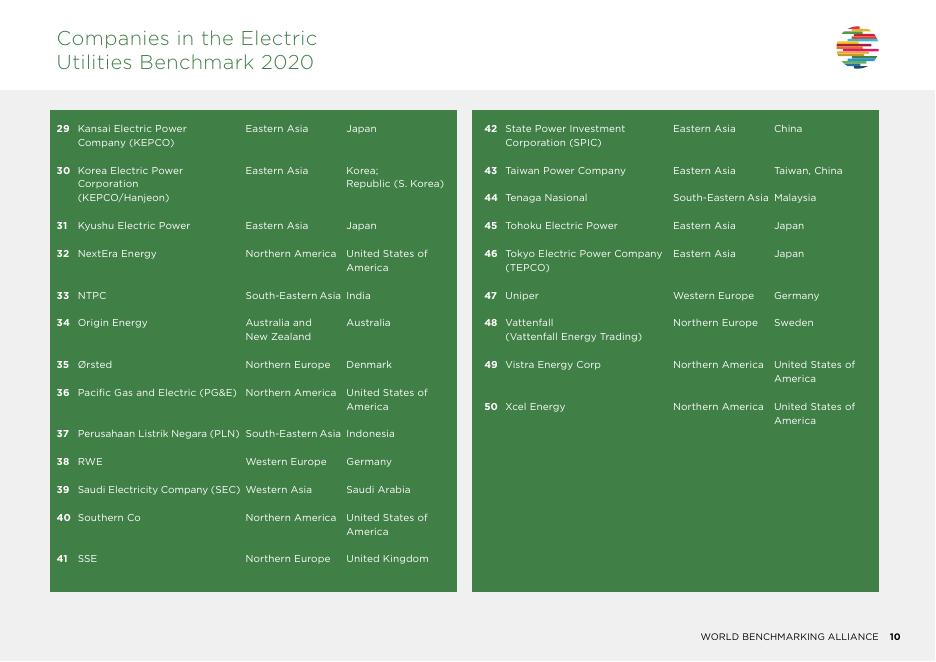This screenshot has height=662, width=936.
Task: Select 'Southern Co' company name
Action: (109, 518)
